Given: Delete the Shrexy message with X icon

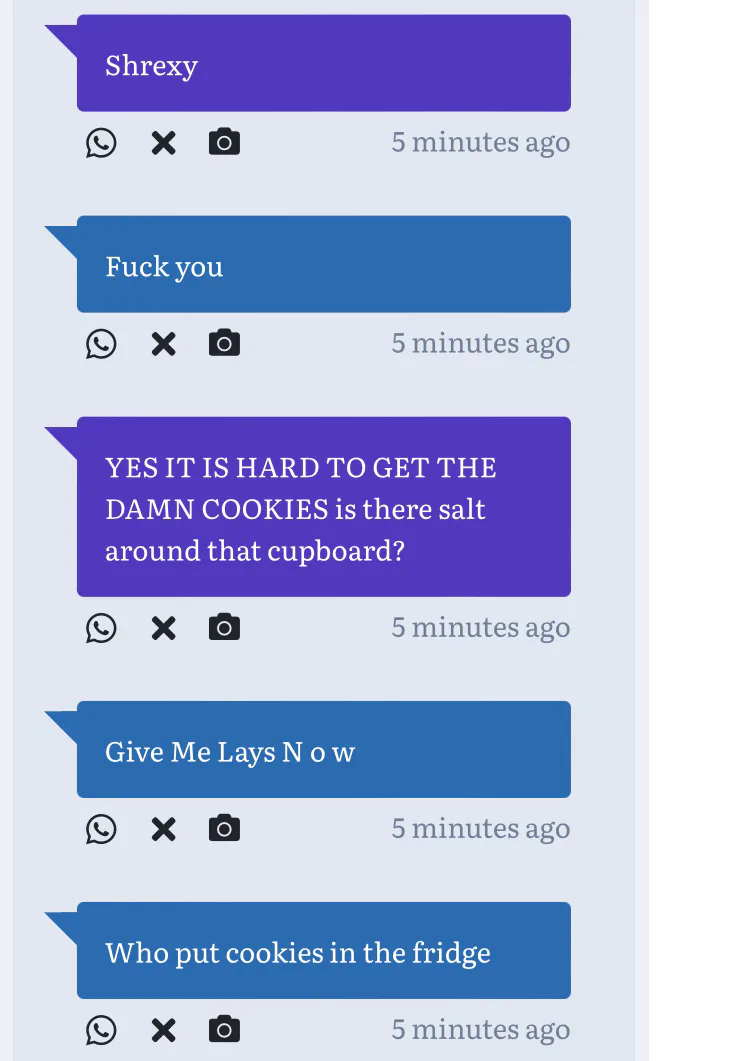Looking at the screenshot, I should coord(163,143).
